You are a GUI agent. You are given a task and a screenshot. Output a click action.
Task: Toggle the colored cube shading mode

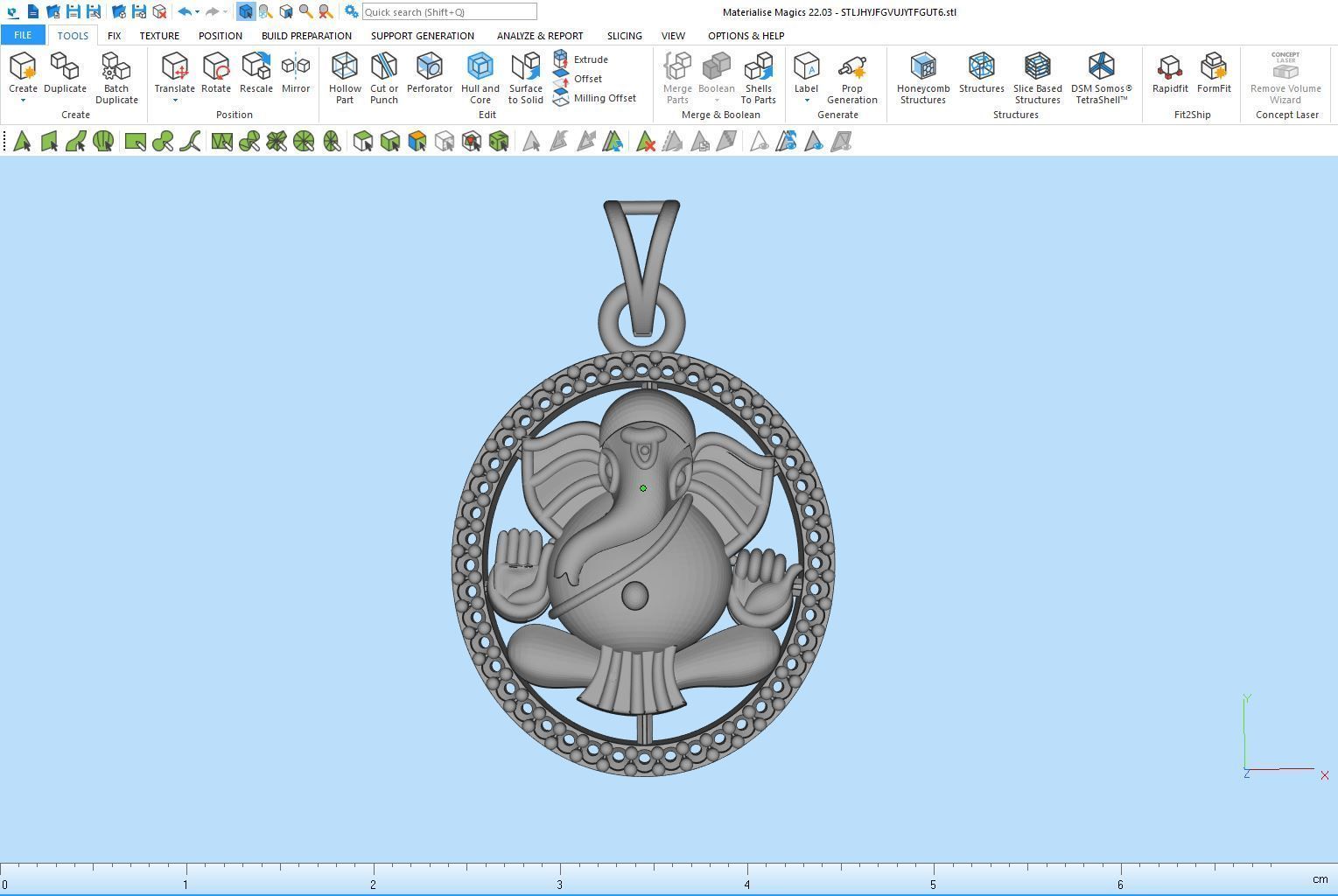(417, 142)
